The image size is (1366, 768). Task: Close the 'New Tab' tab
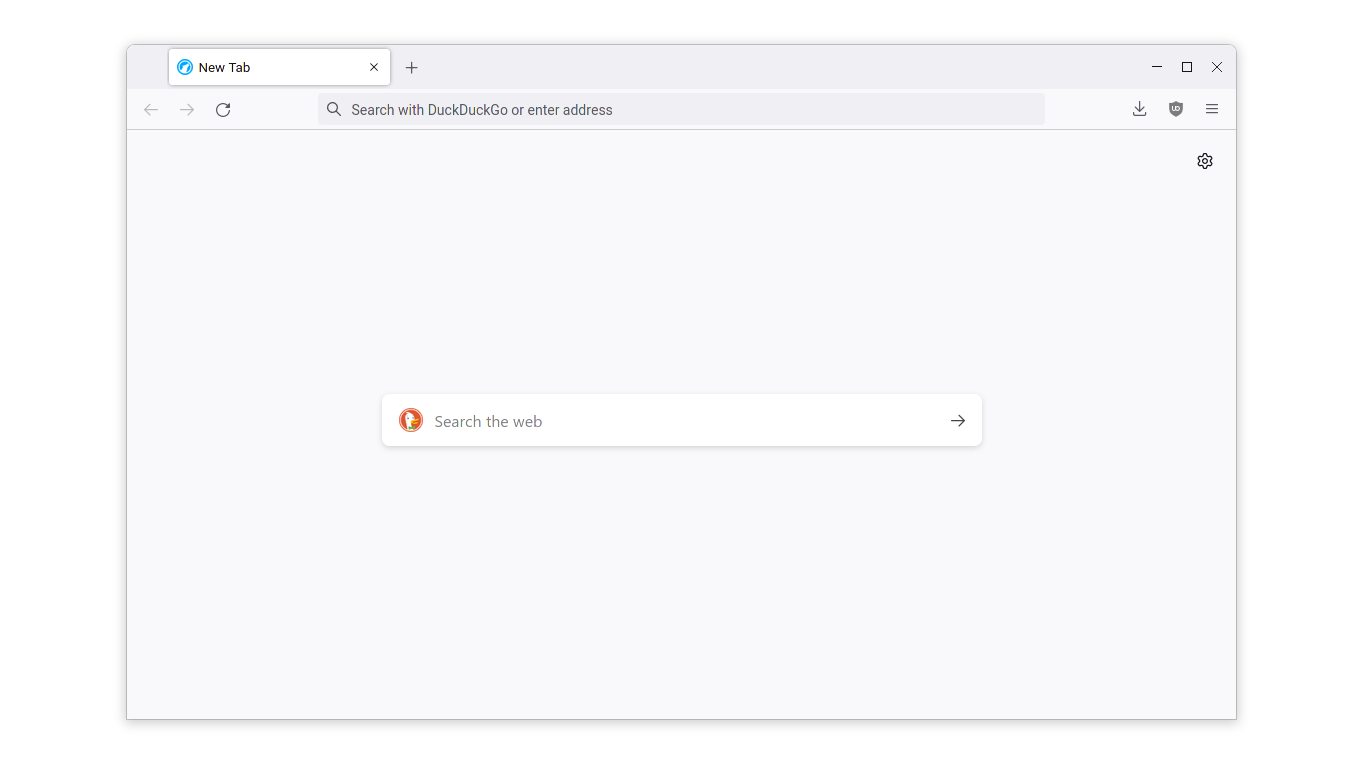point(374,68)
